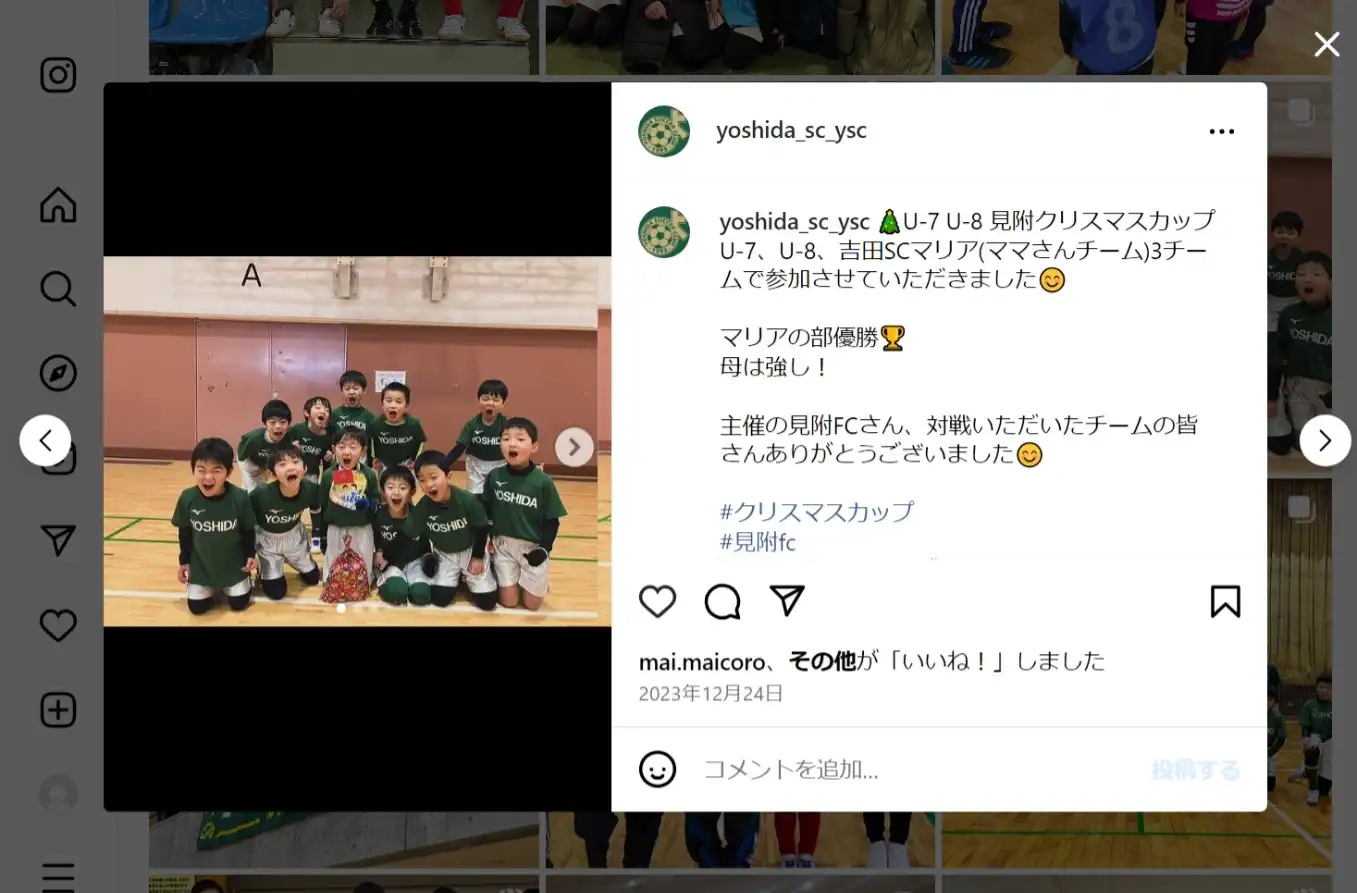Open Explore compass icon in sidebar

(x=58, y=373)
